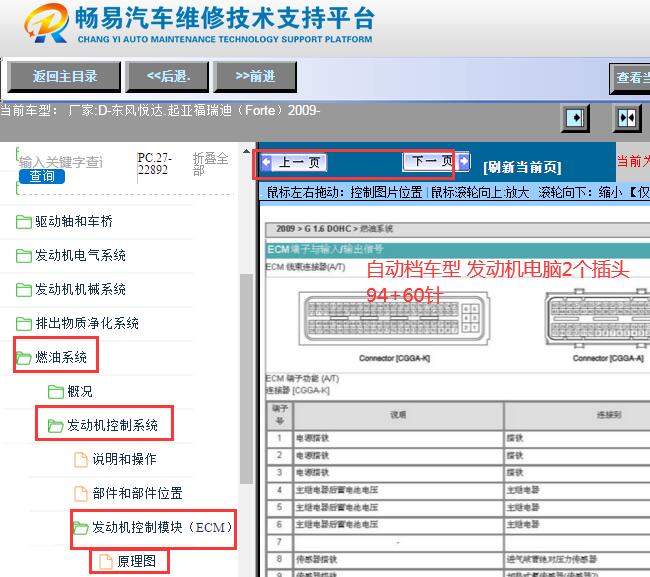Image resolution: width=650 pixels, height=577 pixels.
Task: Click the terminal 4 row in the table
Action: point(458,490)
